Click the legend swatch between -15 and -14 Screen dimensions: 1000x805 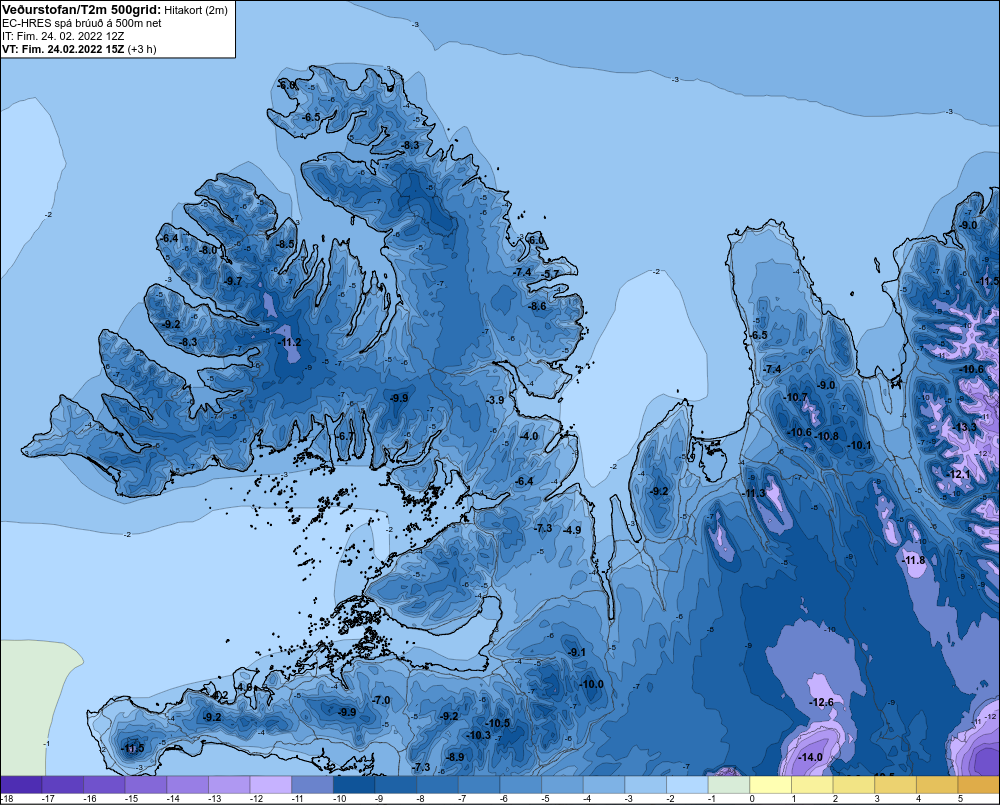click(146, 785)
